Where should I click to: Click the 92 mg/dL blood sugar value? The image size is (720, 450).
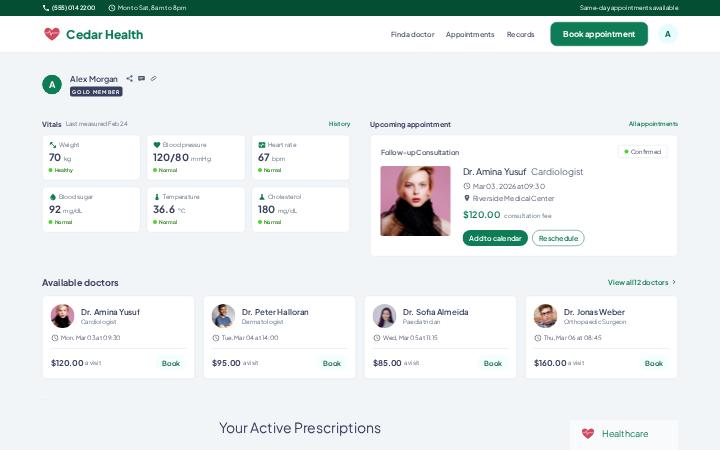coord(65,209)
